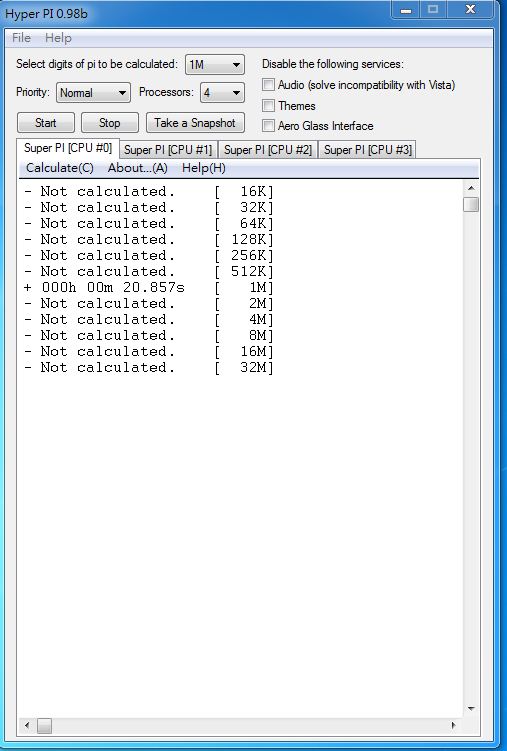
Task: Open the Processors count dropdown
Action: [x=222, y=92]
